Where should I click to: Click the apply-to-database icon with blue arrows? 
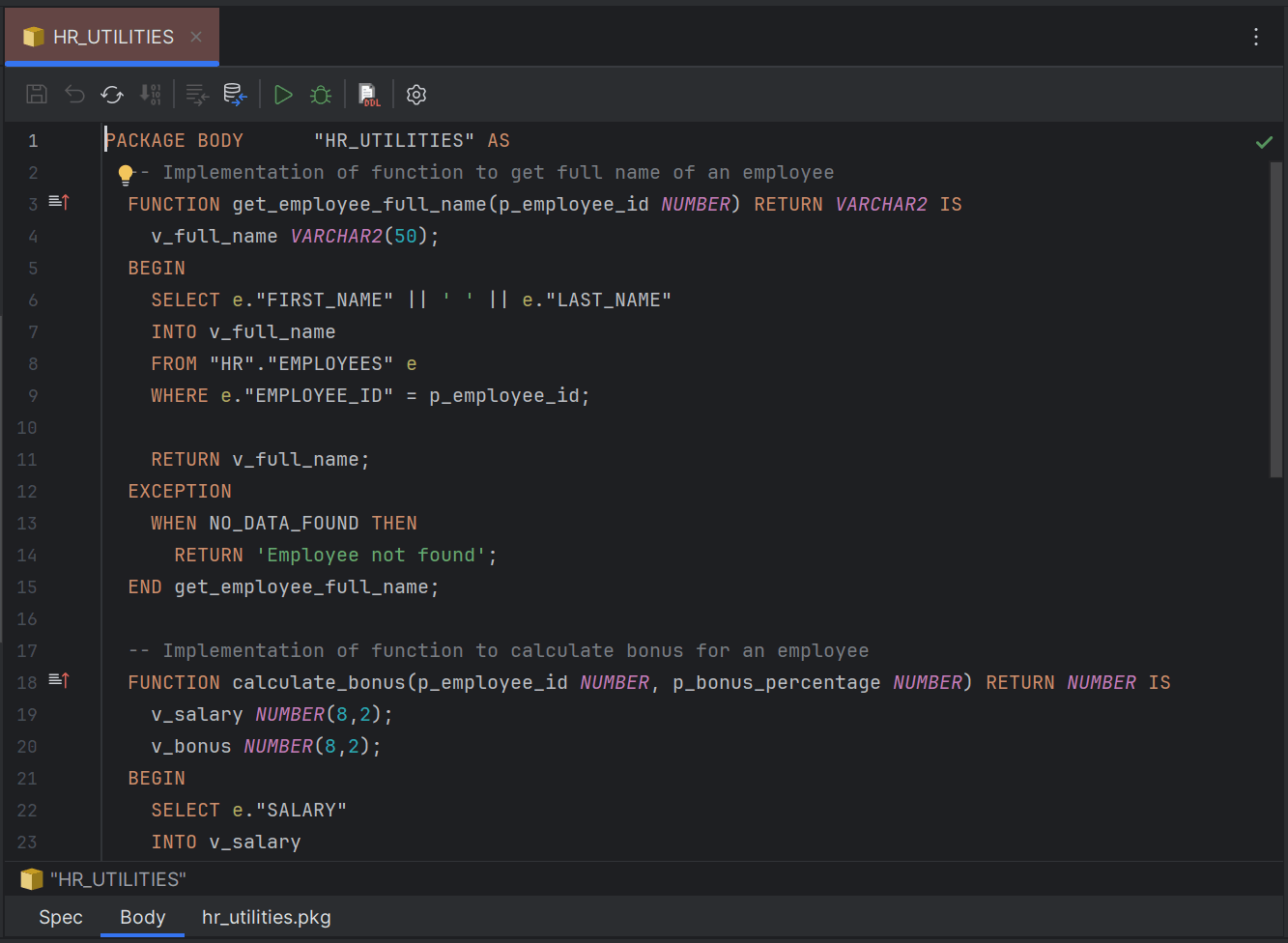coord(235,94)
